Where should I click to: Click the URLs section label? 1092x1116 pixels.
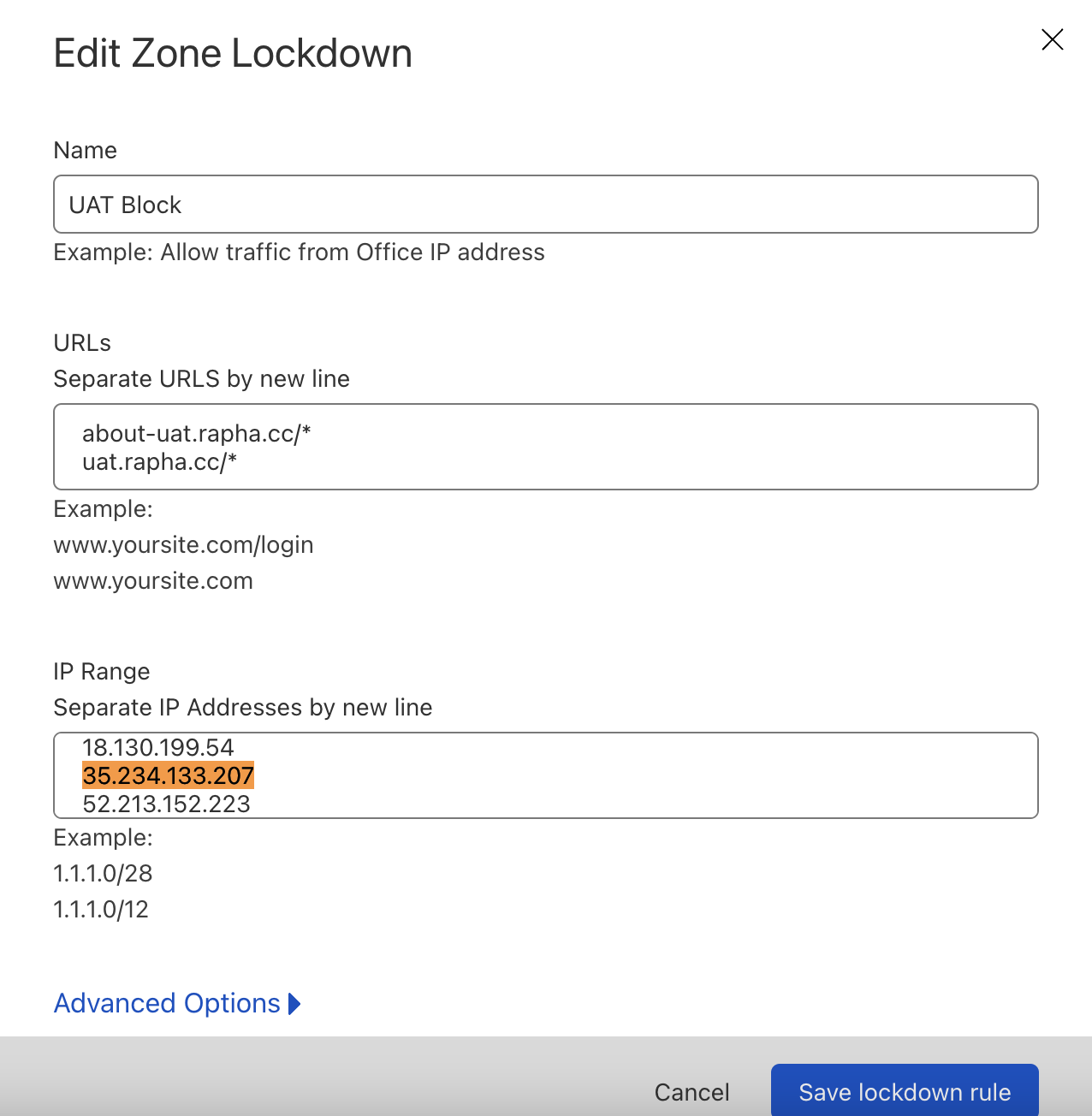[x=82, y=343]
